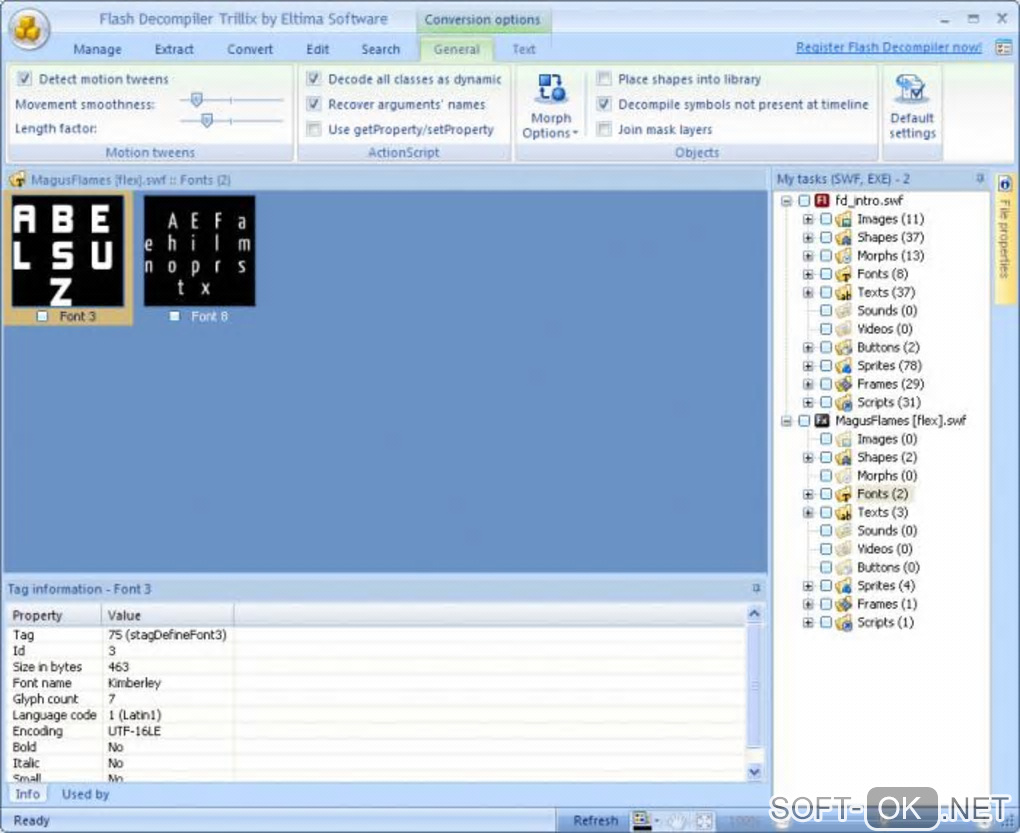
Task: Expand the Sprites (78) node
Action: tap(808, 365)
